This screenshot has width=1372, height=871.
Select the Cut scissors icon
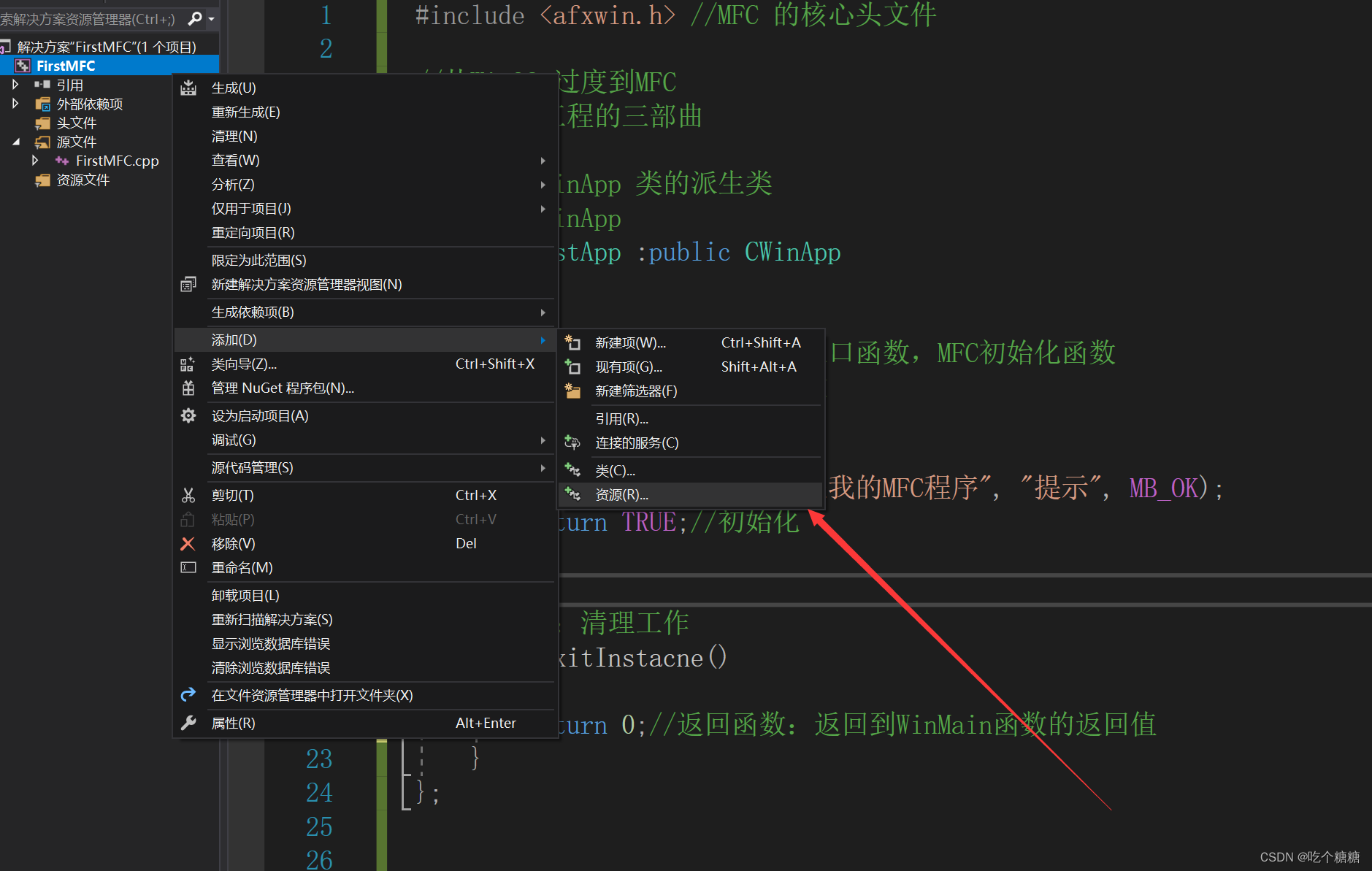188,495
